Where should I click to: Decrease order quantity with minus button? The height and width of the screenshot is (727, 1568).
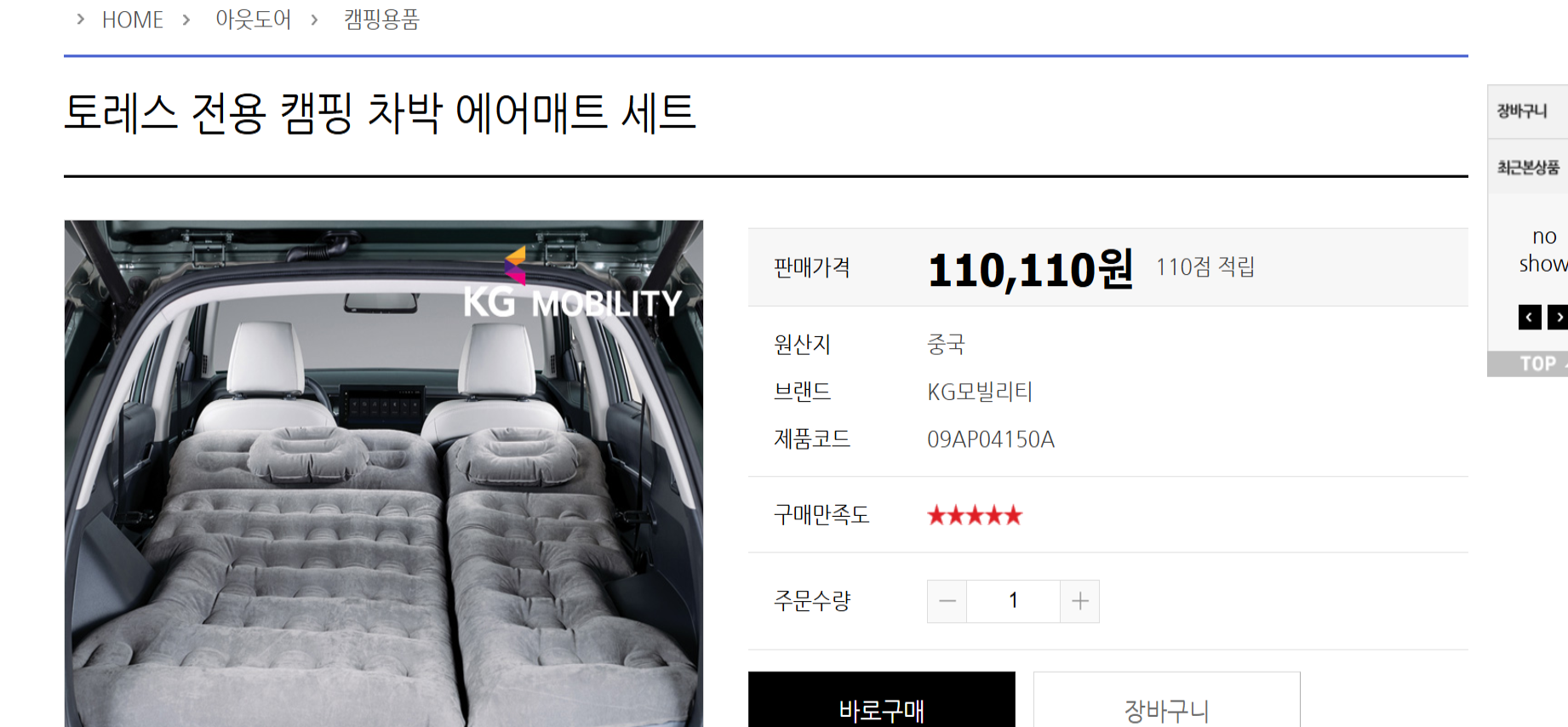(947, 601)
